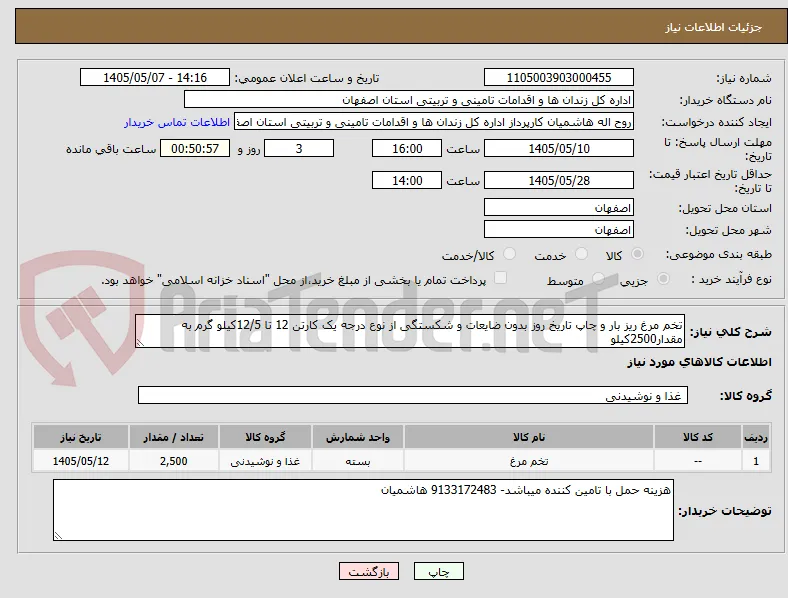
Task: Click the row number cell 1
Action: (x=756, y=460)
